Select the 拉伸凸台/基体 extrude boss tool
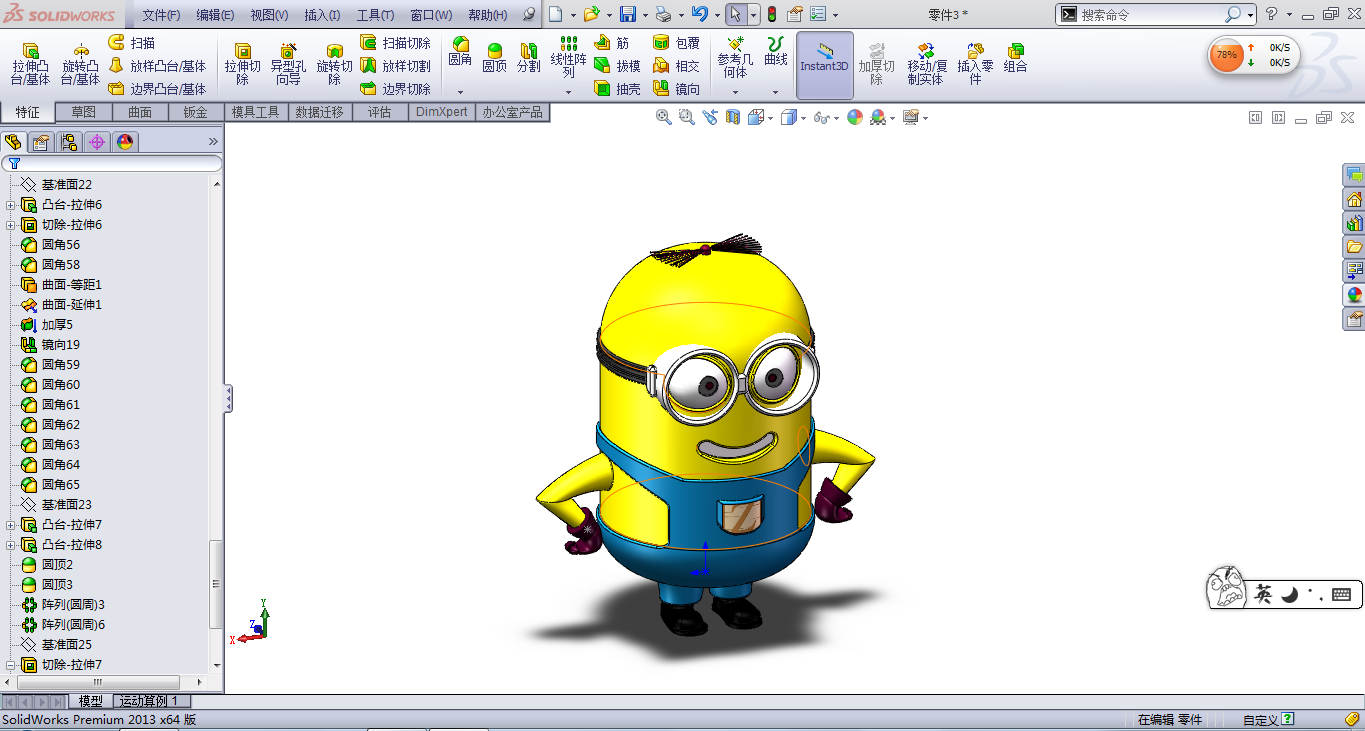Viewport: 1365px width, 731px height. pyautogui.click(x=30, y=64)
